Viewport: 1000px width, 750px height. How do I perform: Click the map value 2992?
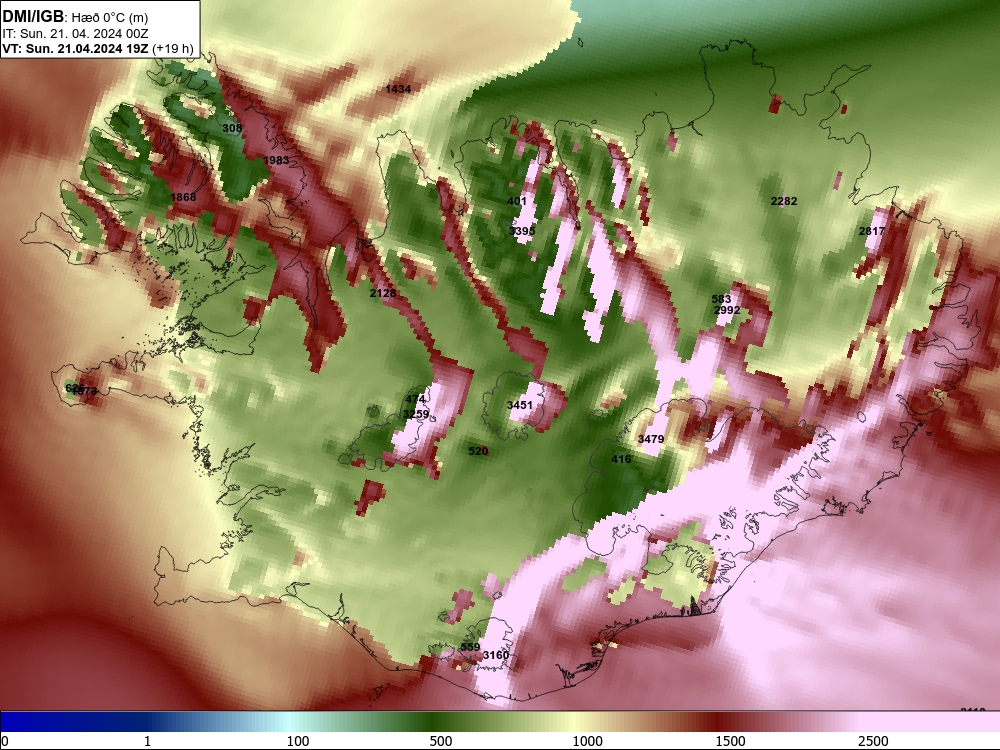click(727, 311)
